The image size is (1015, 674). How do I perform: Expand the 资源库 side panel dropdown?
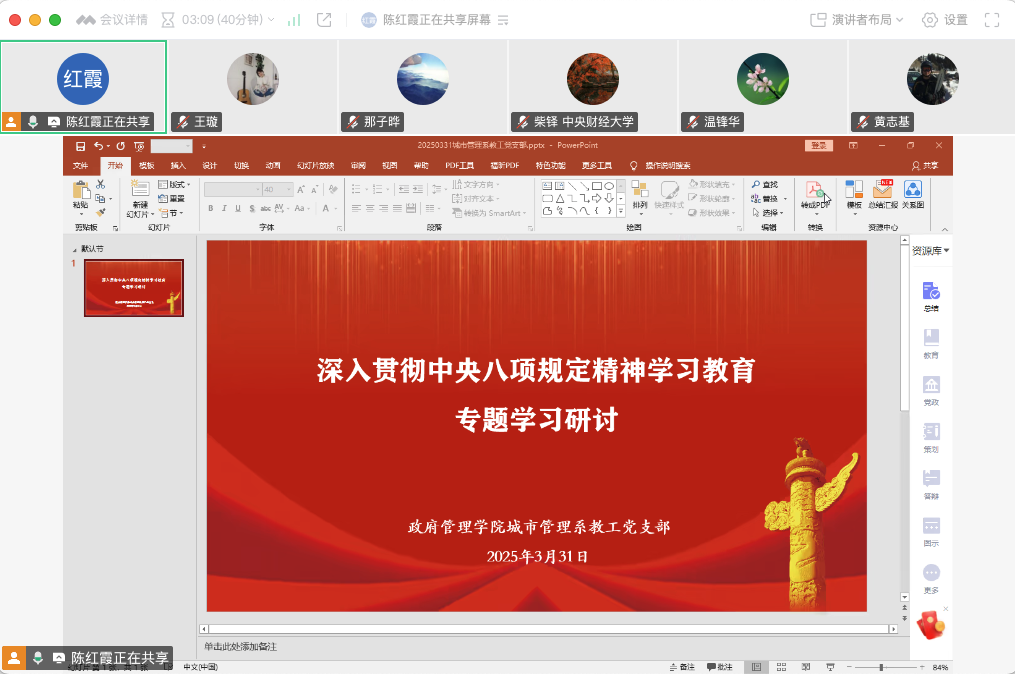930,250
